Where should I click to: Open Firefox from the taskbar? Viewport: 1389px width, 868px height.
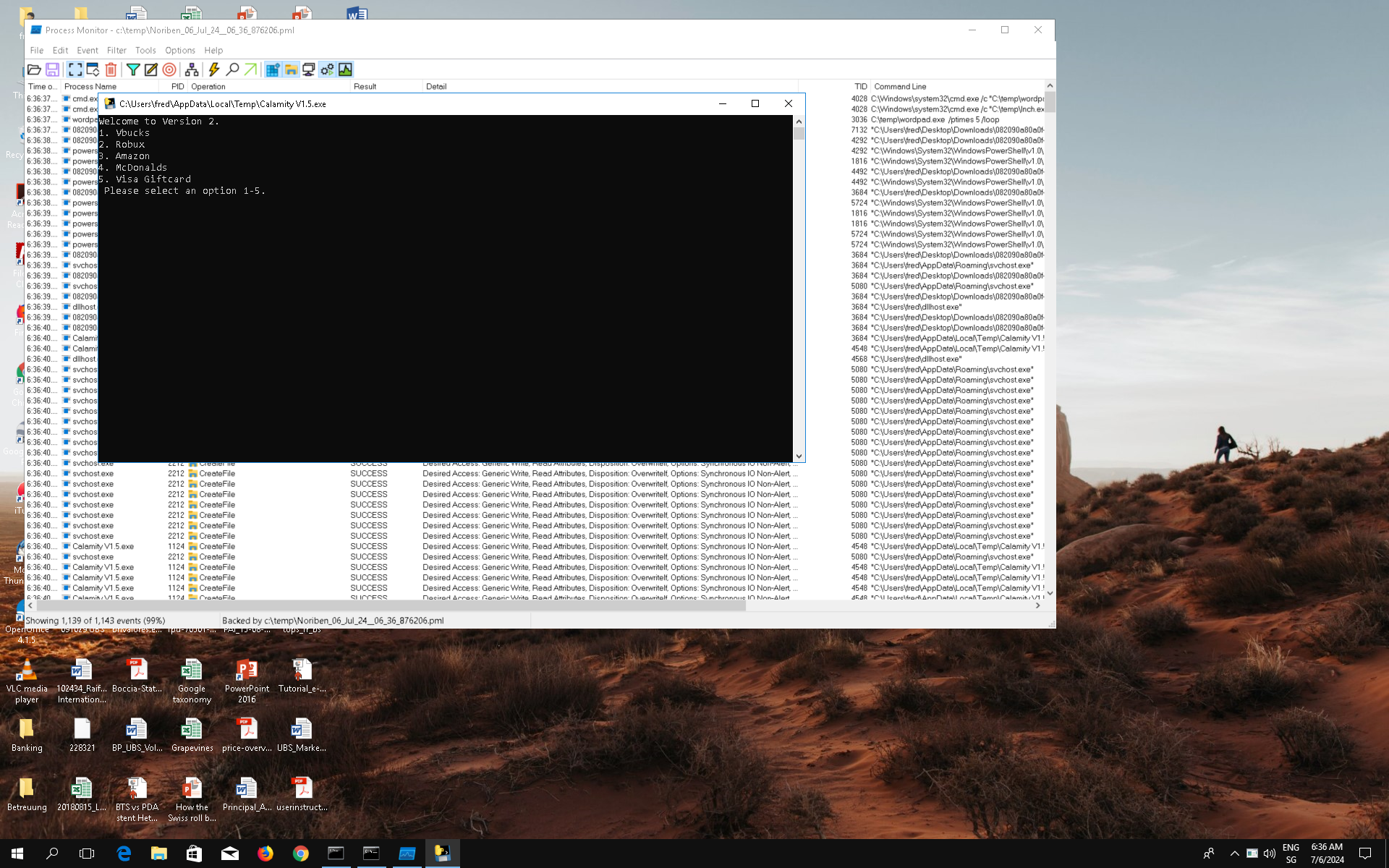(266, 854)
